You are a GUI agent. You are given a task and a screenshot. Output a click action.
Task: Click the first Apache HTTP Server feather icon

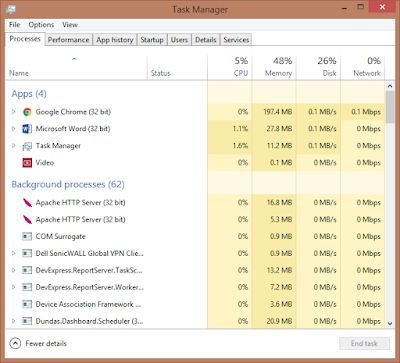point(27,203)
